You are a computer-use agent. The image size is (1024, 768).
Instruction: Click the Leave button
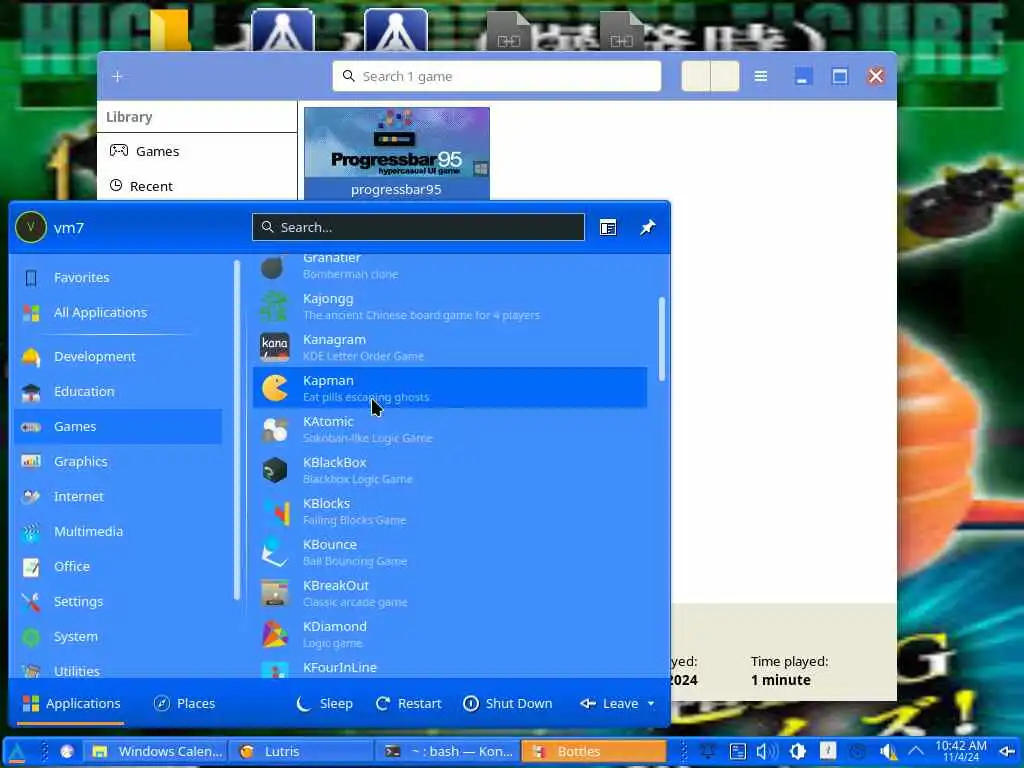(609, 703)
